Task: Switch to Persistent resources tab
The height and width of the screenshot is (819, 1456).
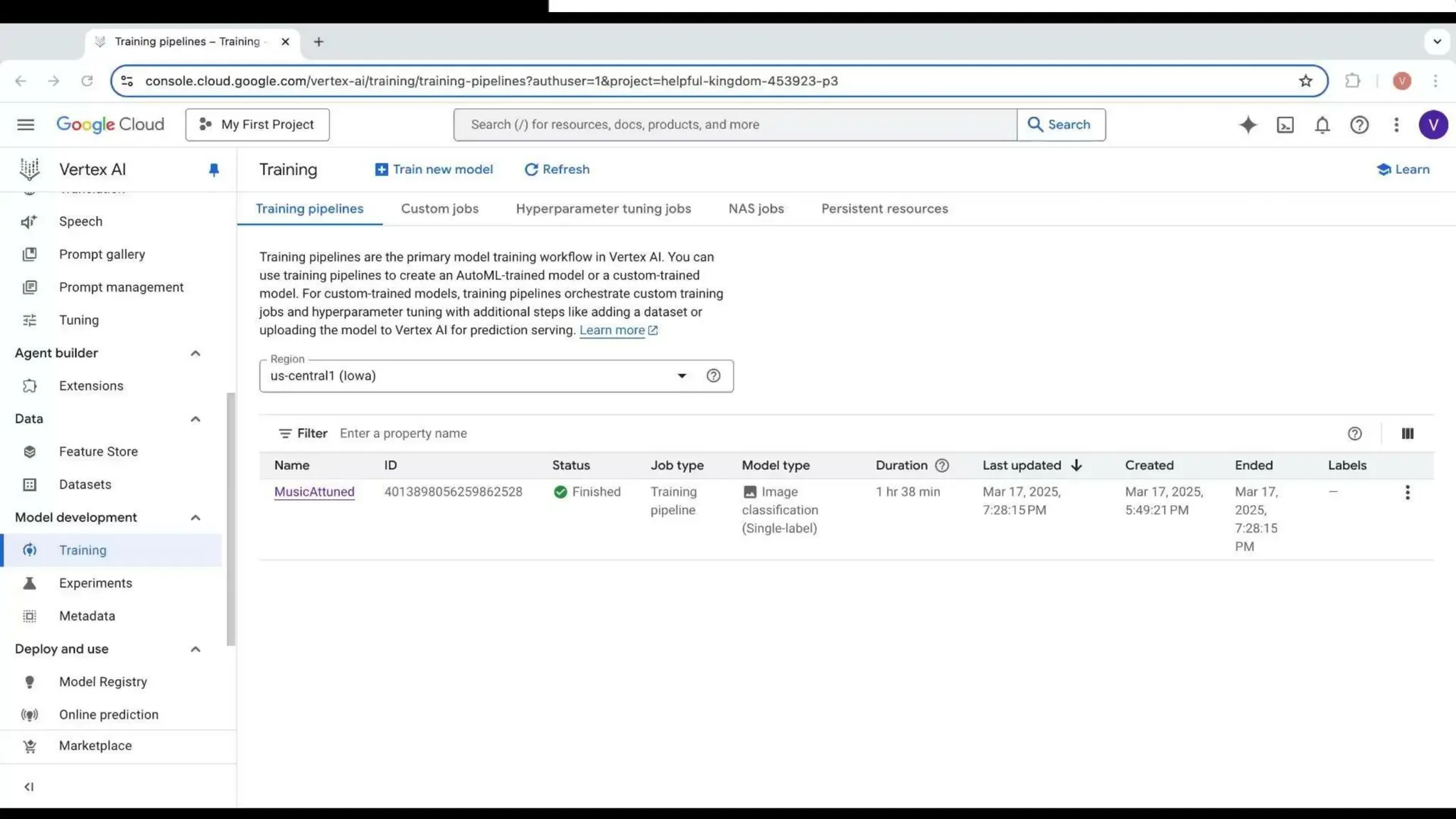Action: pyautogui.click(x=884, y=208)
